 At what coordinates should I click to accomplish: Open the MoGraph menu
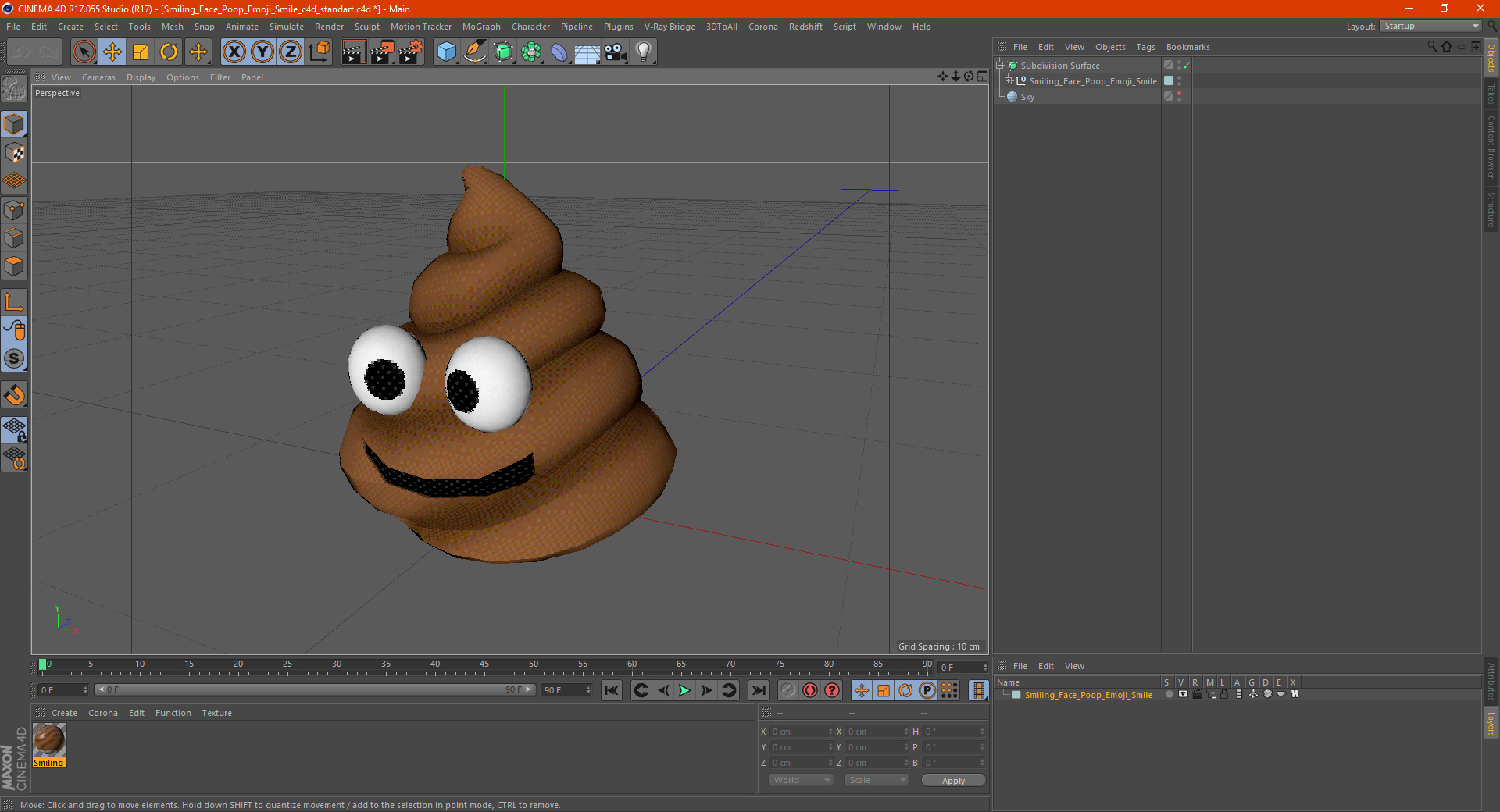[x=481, y=27]
